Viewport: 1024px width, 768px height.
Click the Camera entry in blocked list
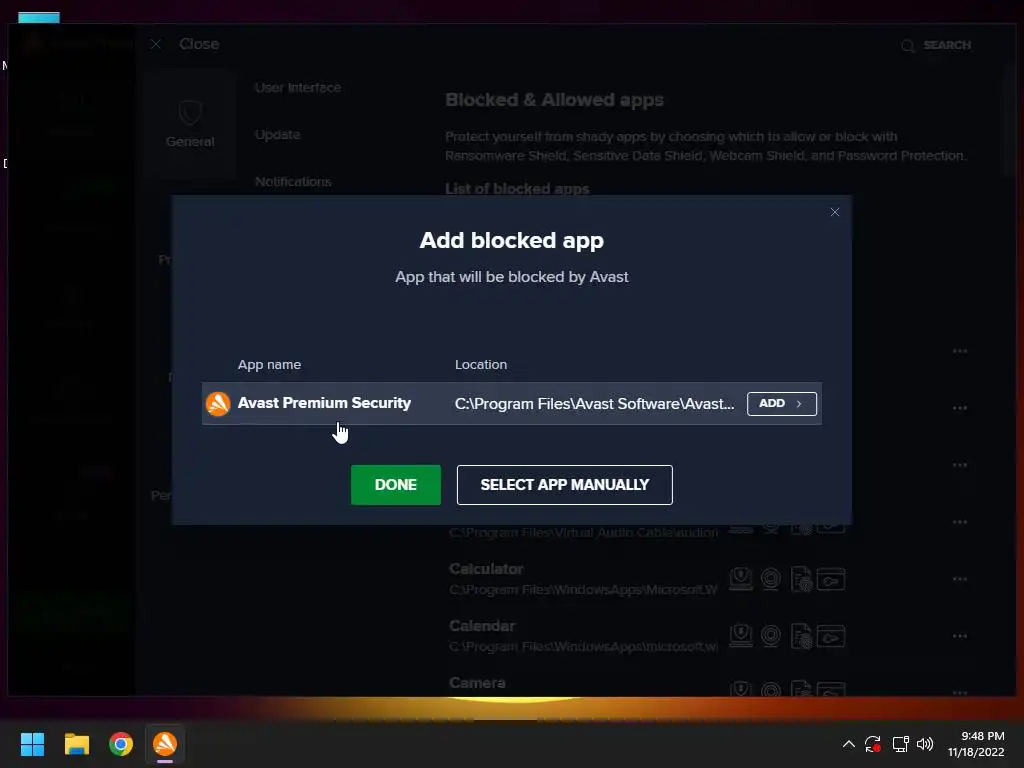pyautogui.click(x=477, y=682)
